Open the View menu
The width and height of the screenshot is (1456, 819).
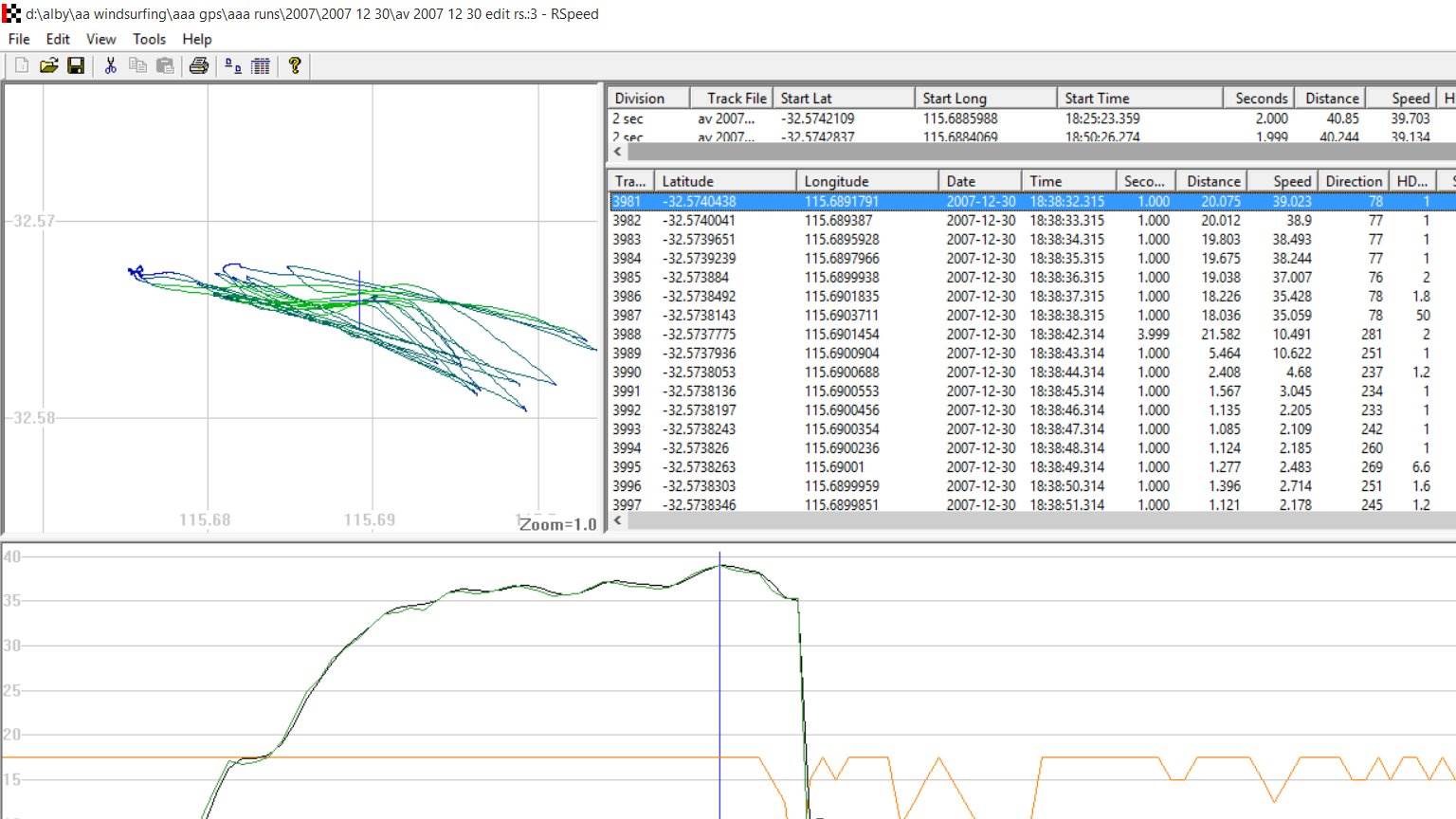pos(100,39)
